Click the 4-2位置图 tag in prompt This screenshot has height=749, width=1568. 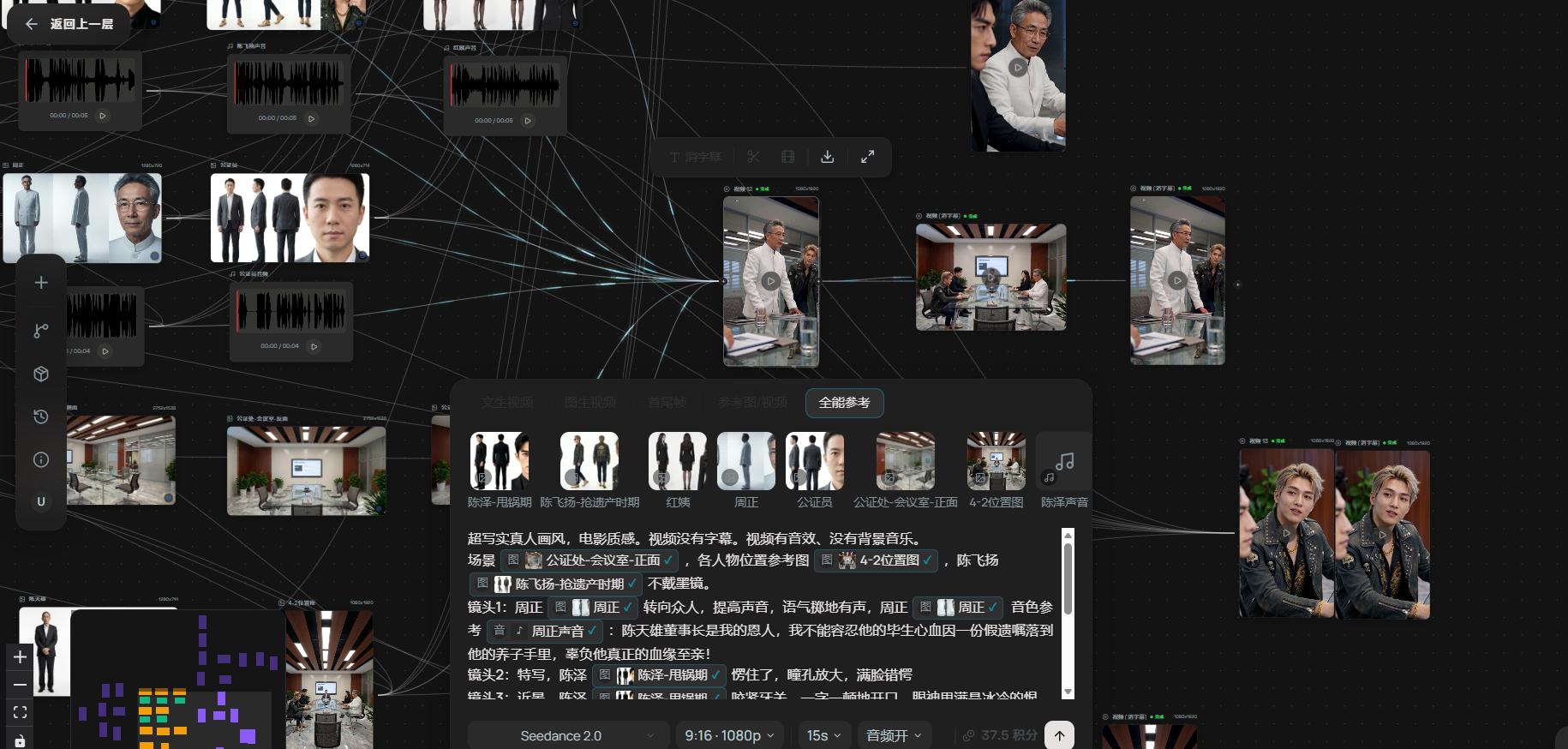(x=877, y=560)
